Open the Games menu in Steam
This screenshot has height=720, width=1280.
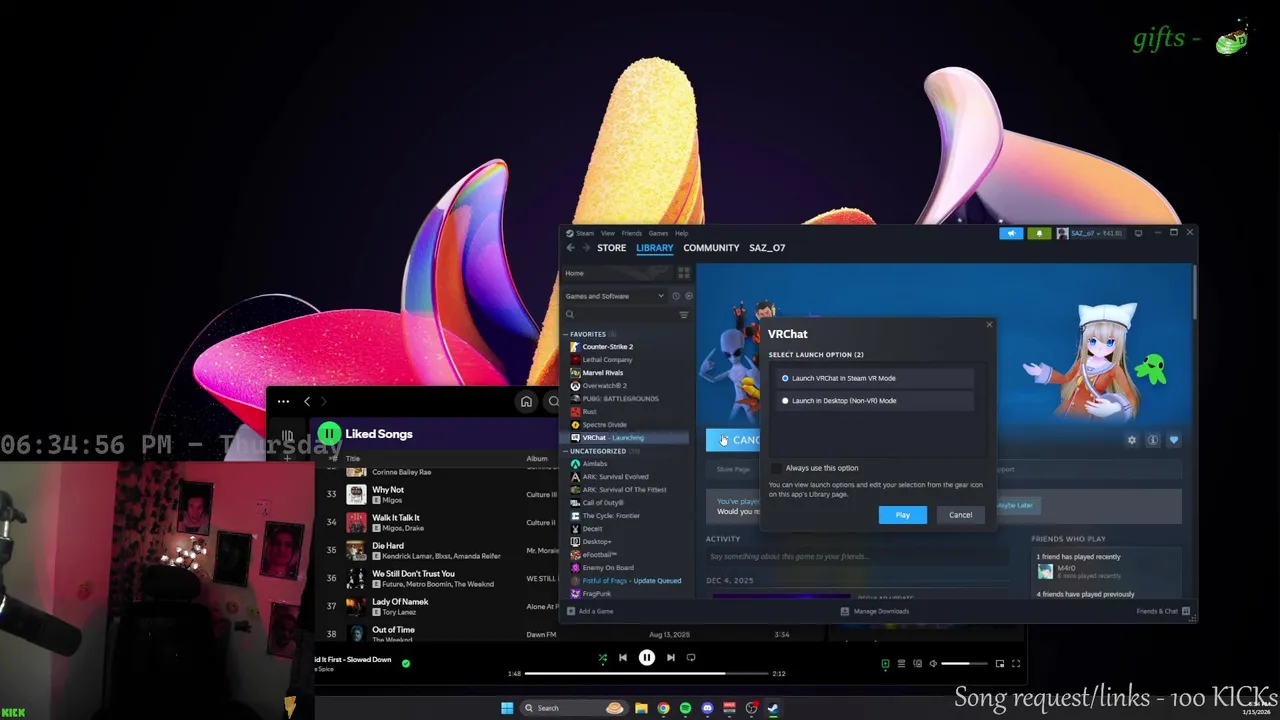pos(658,233)
